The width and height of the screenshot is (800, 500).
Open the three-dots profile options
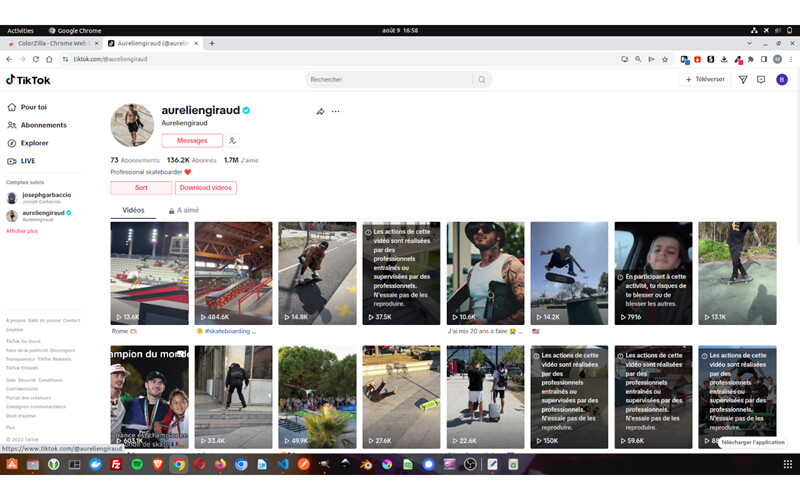[x=335, y=111]
